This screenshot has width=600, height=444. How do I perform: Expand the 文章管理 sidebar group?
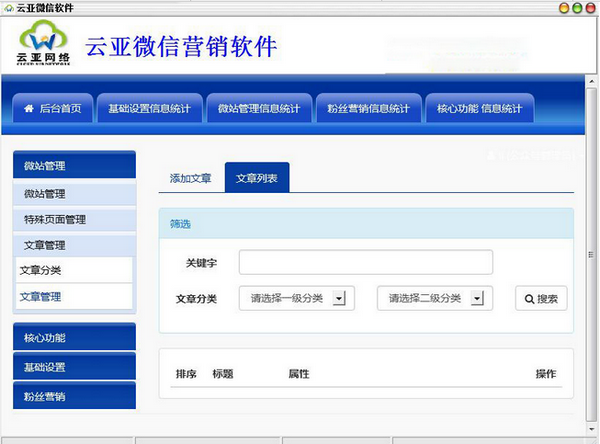click(x=75, y=245)
